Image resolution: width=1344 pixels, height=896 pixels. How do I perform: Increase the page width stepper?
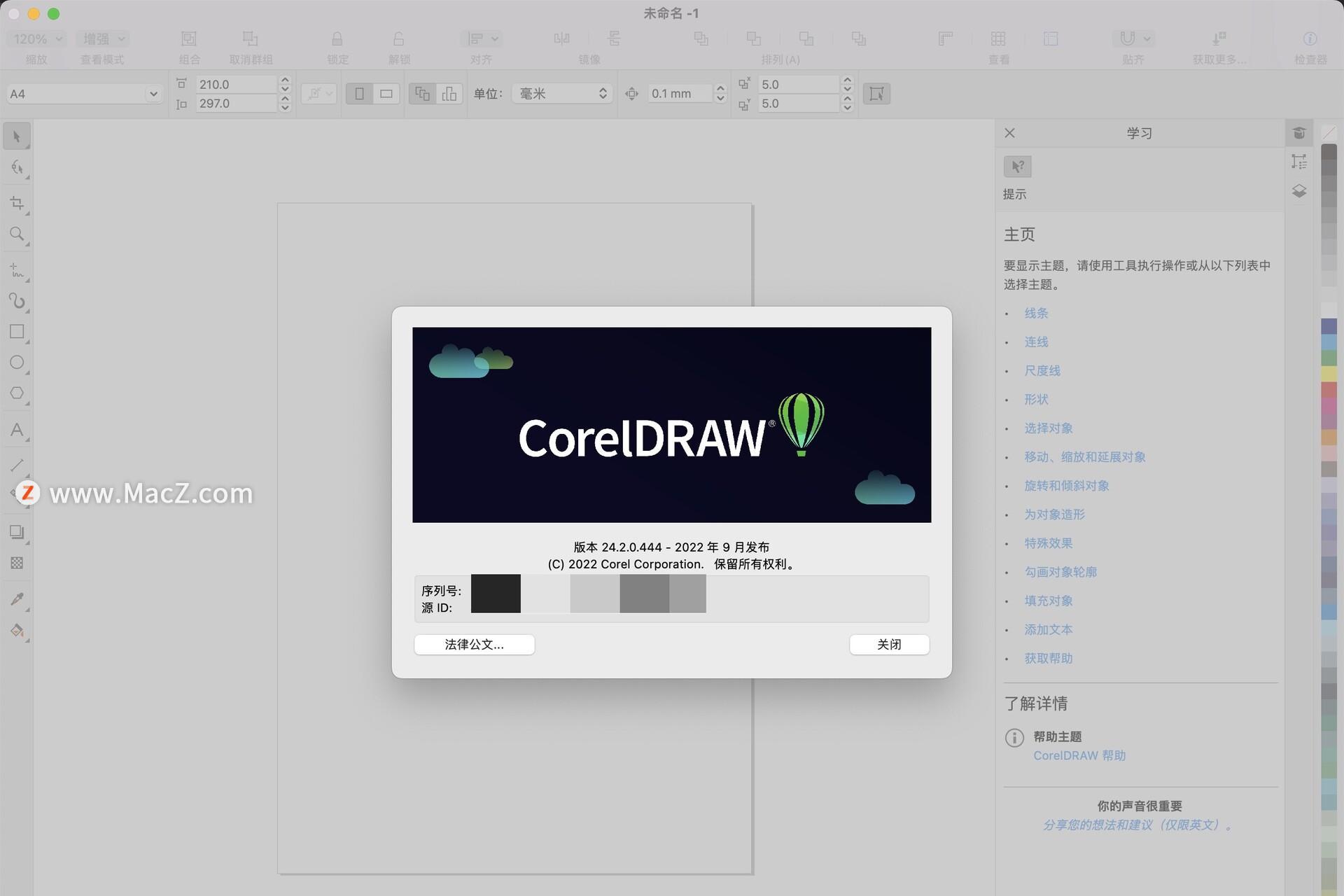(x=285, y=80)
